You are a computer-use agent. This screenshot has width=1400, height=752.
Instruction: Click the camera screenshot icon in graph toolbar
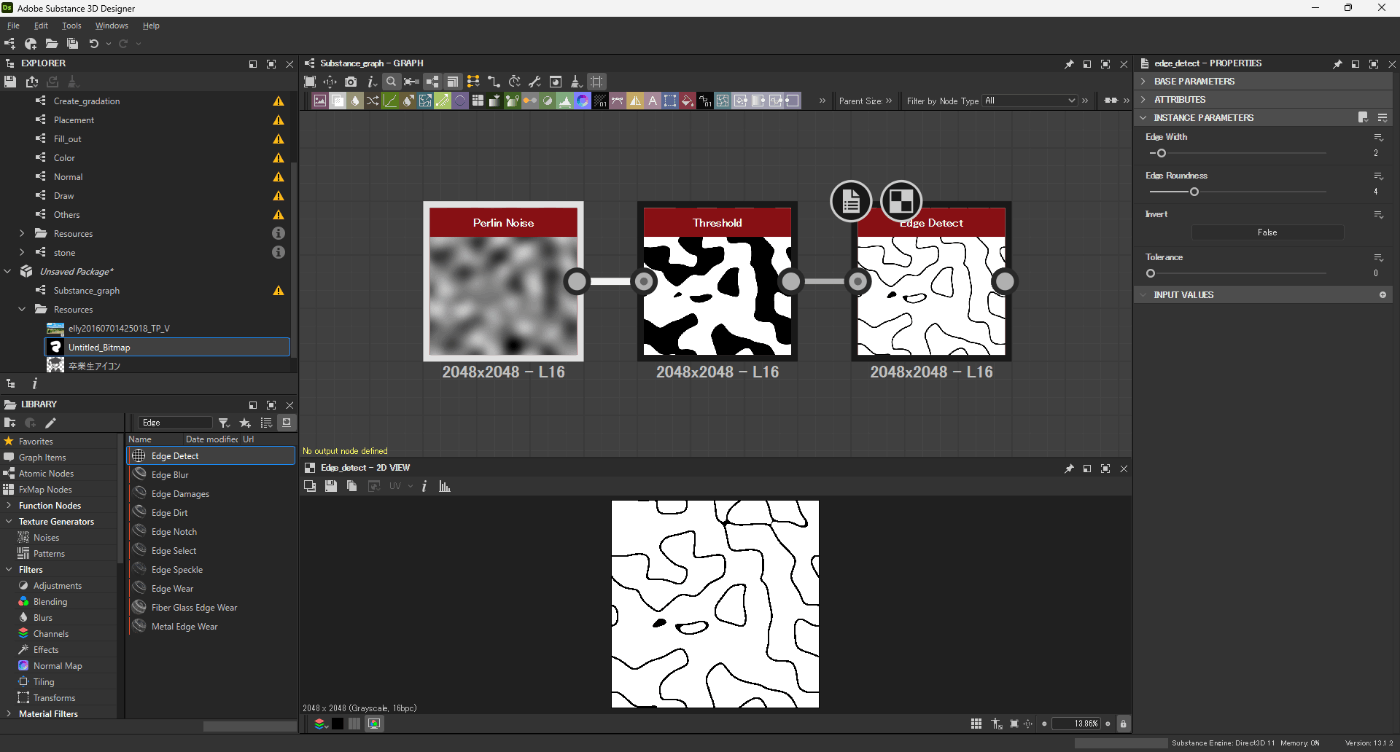351,82
